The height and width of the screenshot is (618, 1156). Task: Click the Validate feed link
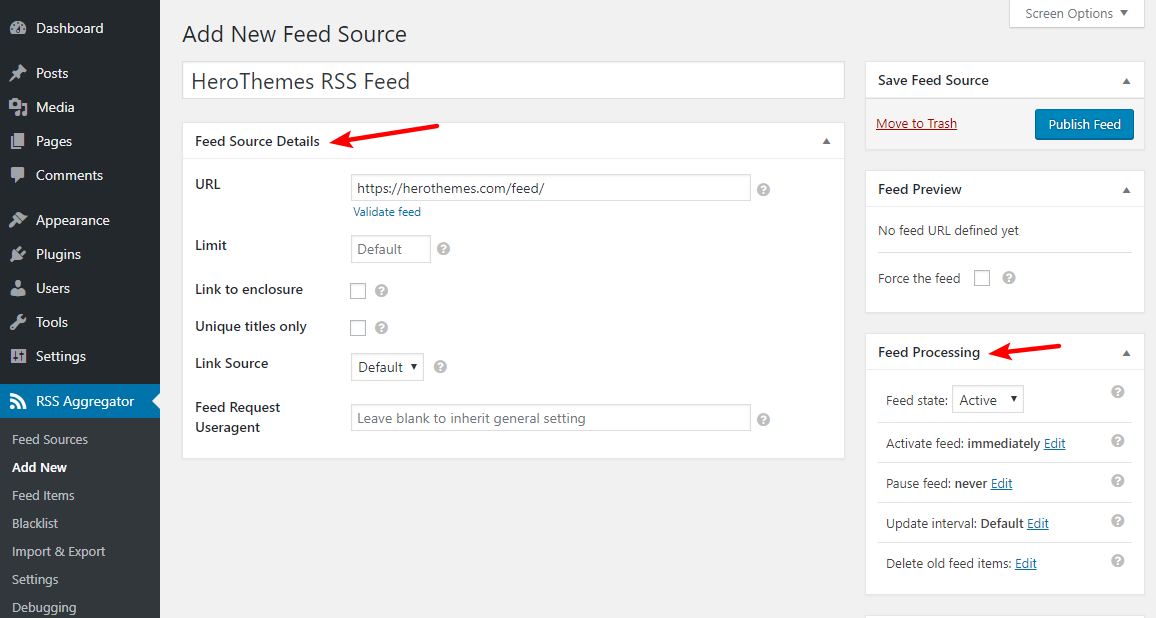pyautogui.click(x=387, y=212)
